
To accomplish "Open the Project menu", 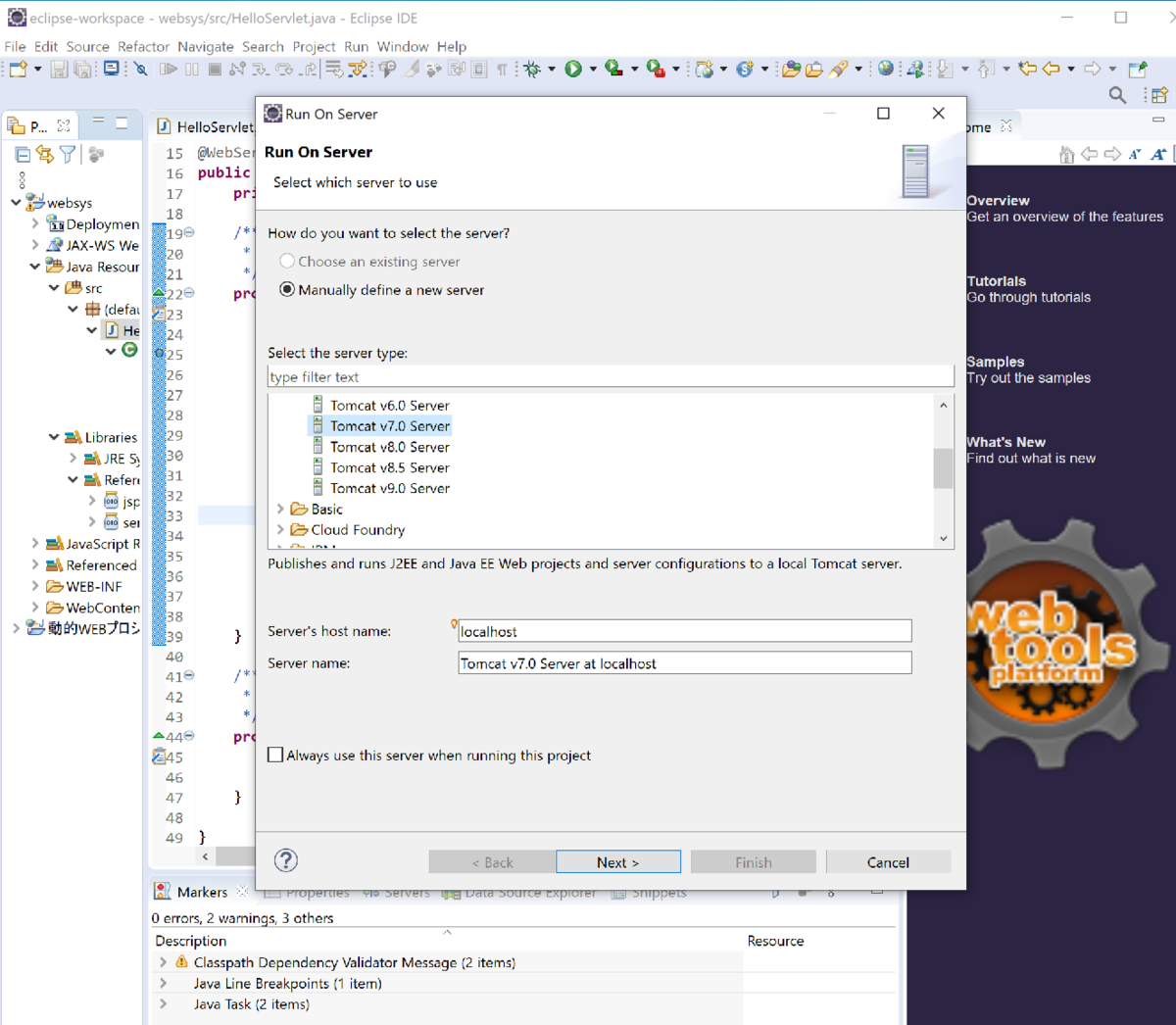I will pyautogui.click(x=314, y=46).
